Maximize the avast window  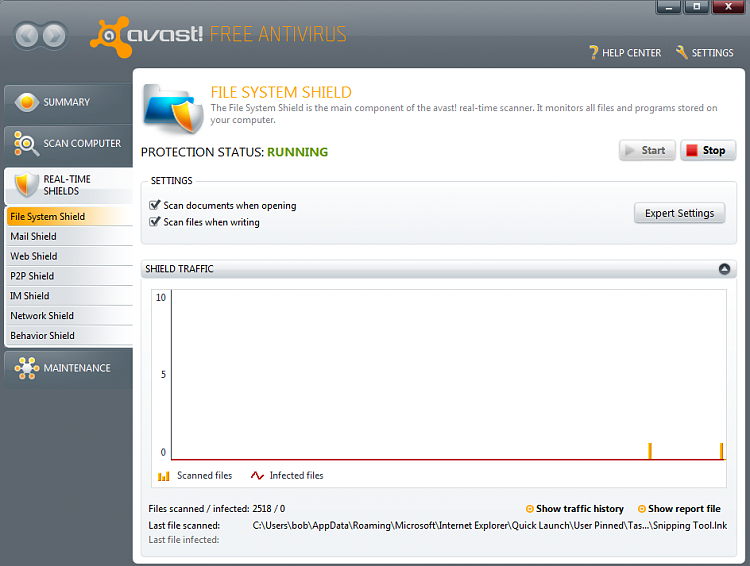click(696, 7)
